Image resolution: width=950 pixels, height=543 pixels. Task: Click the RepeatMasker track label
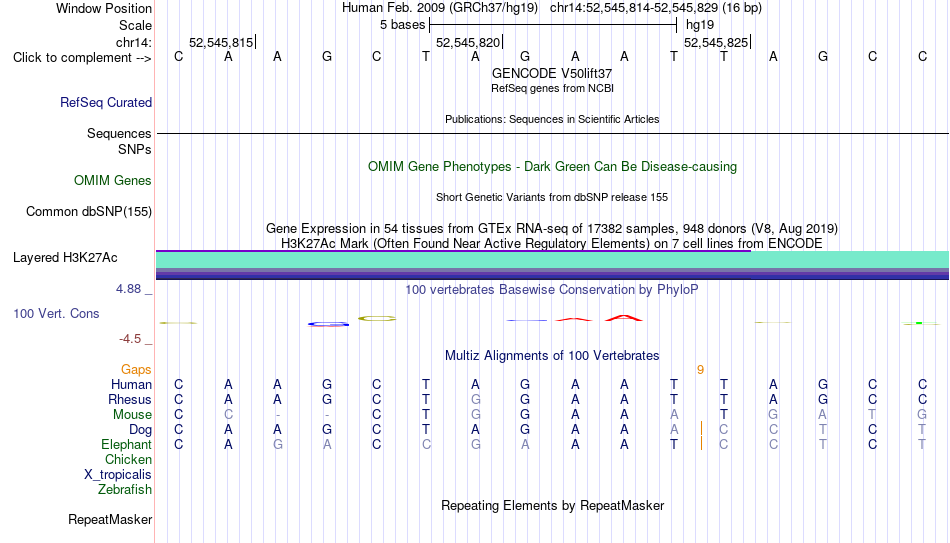point(110,519)
